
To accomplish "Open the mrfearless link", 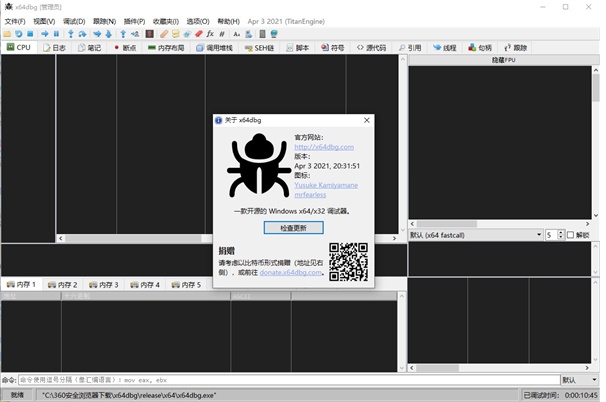I will [310, 195].
